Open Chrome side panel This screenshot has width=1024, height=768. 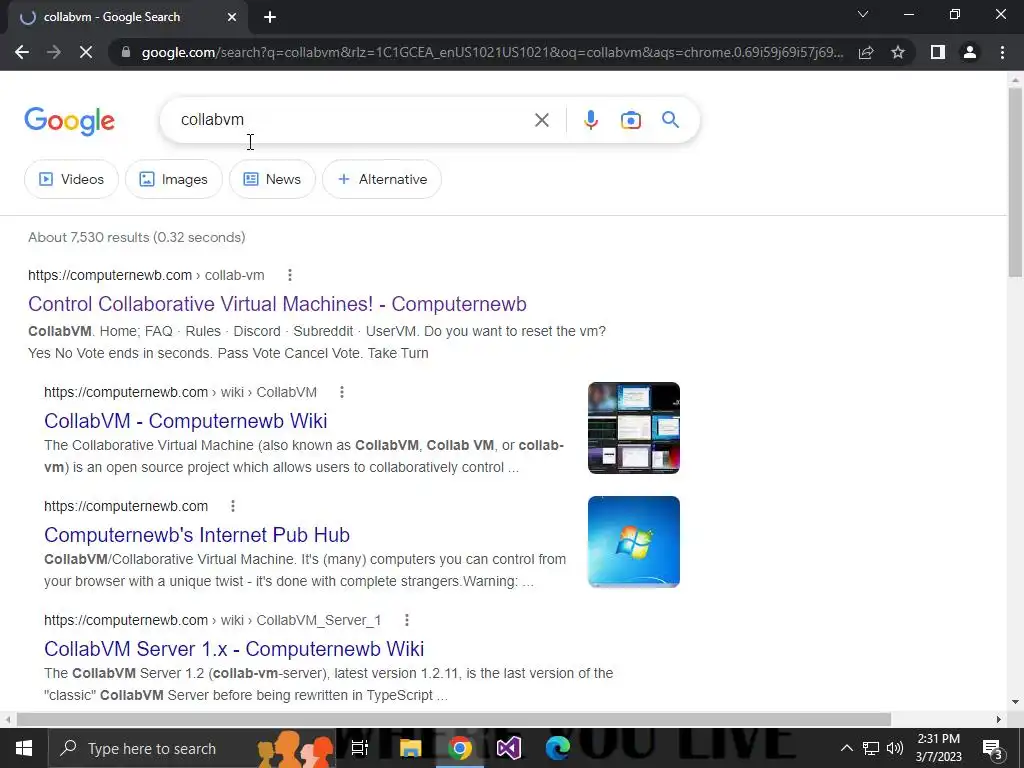(x=938, y=52)
